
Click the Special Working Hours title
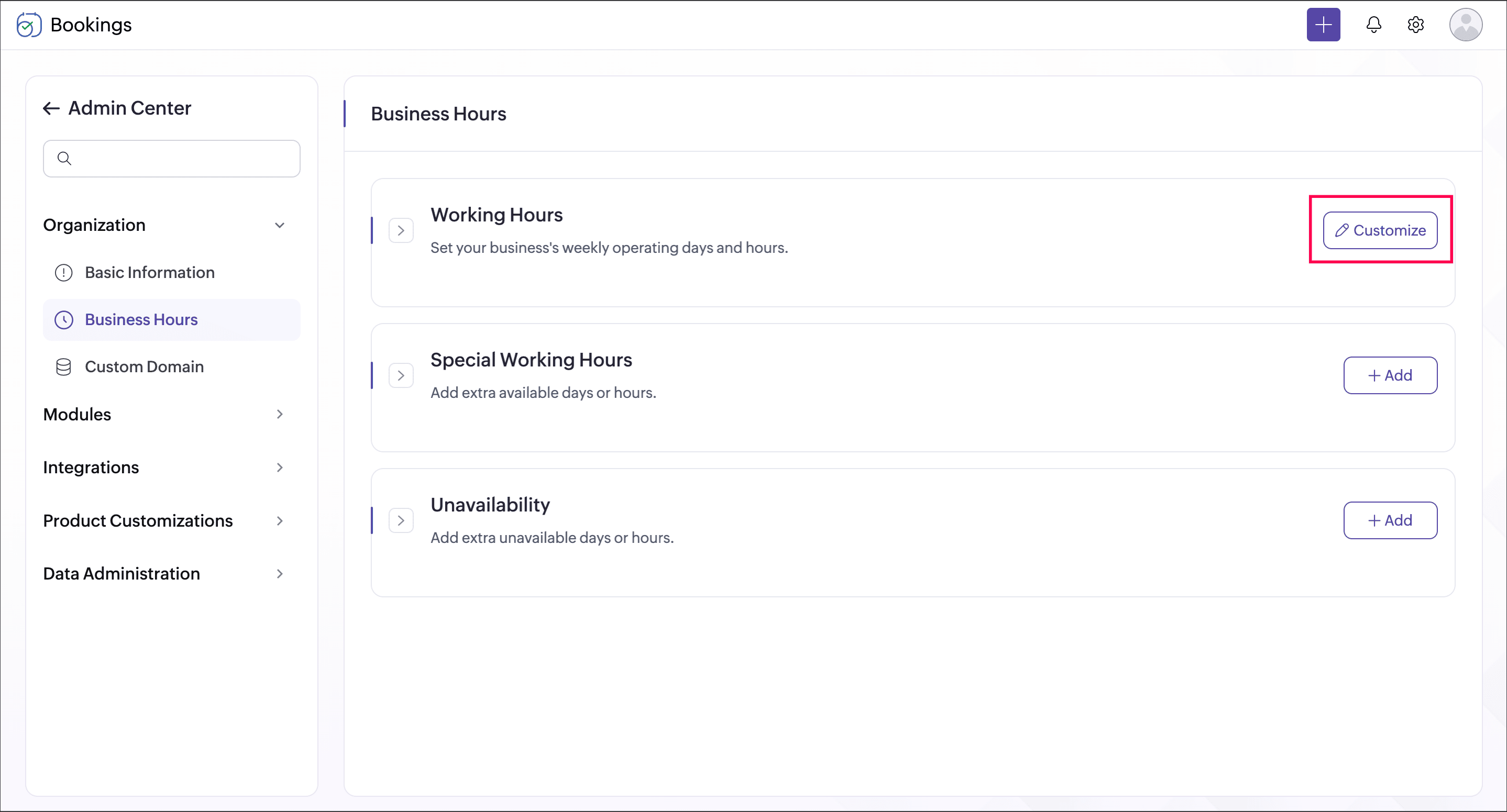pos(531,360)
